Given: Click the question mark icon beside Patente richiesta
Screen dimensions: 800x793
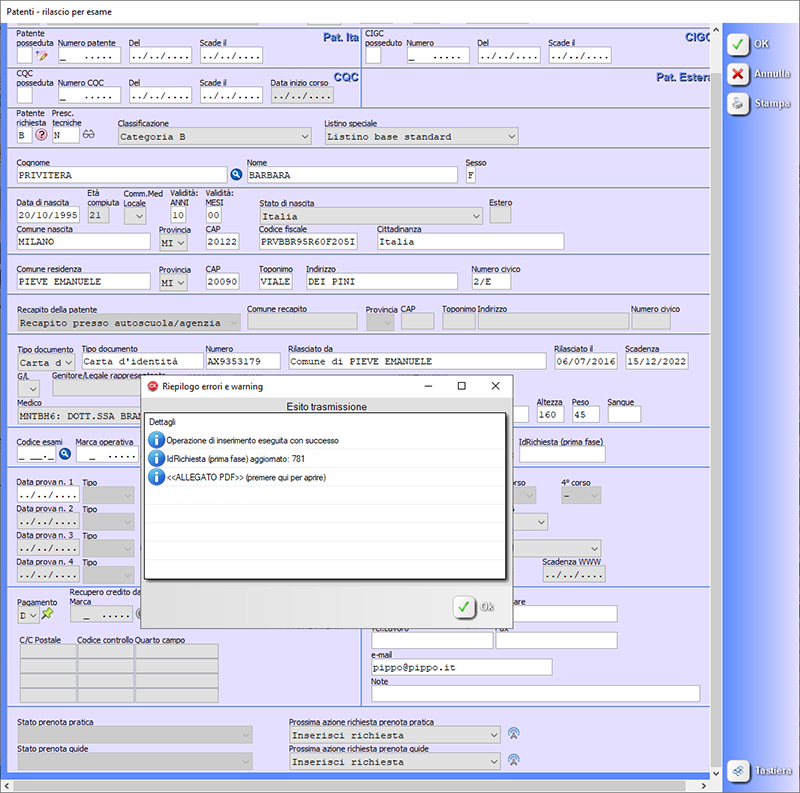Looking at the screenshot, I should (x=42, y=135).
